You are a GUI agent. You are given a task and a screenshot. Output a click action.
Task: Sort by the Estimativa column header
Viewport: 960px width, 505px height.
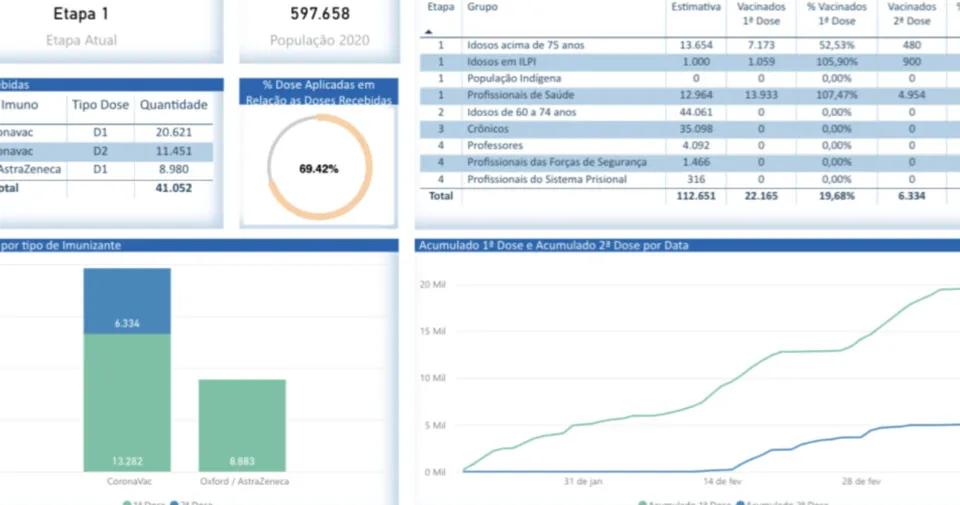click(x=696, y=7)
